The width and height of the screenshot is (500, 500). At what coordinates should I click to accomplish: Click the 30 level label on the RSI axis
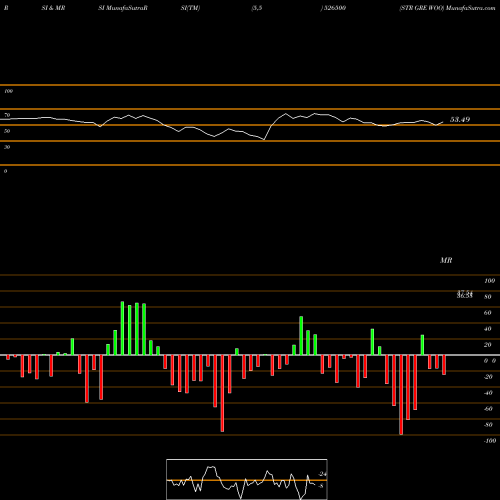pyautogui.click(x=7, y=147)
